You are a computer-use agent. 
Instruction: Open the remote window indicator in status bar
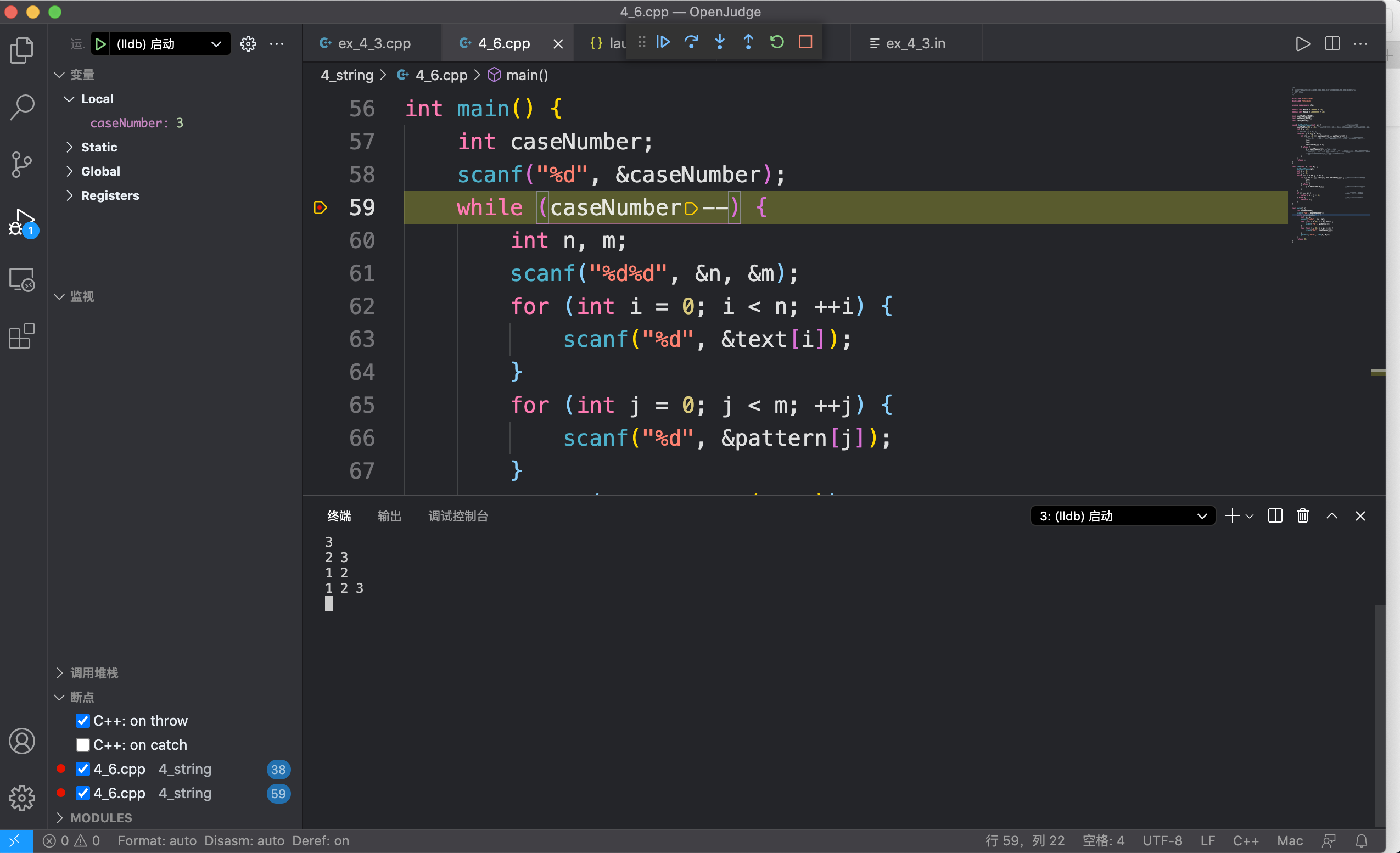point(16,840)
